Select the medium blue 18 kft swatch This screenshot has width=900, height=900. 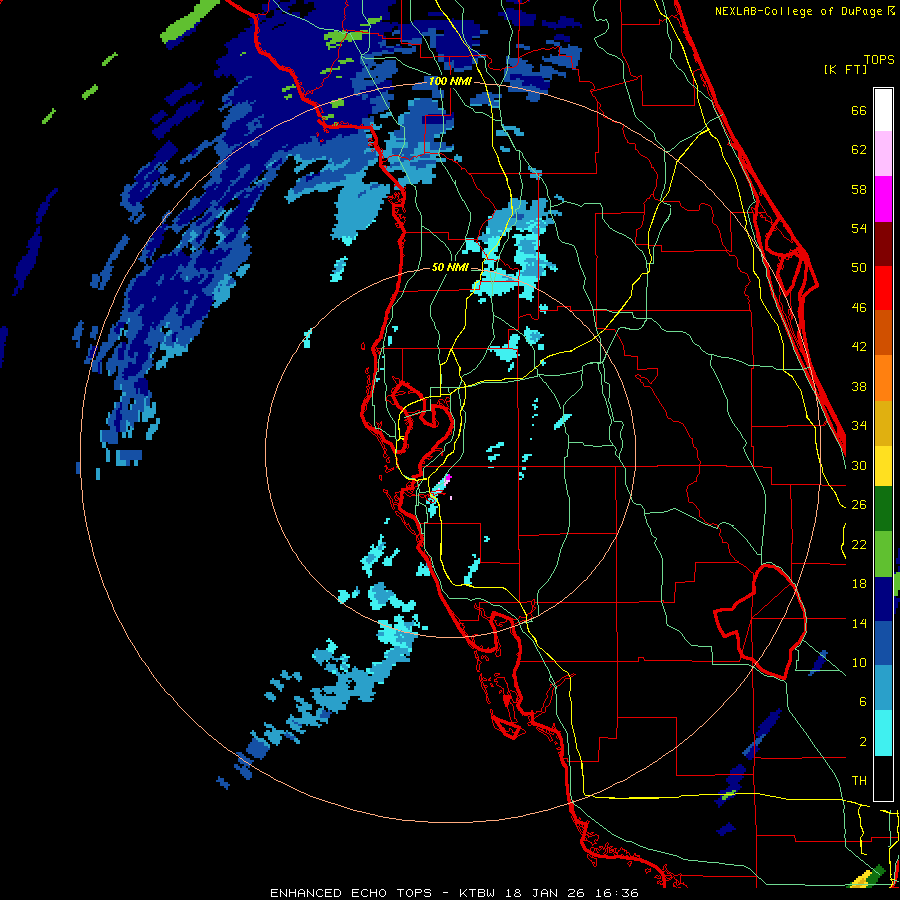tap(883, 644)
